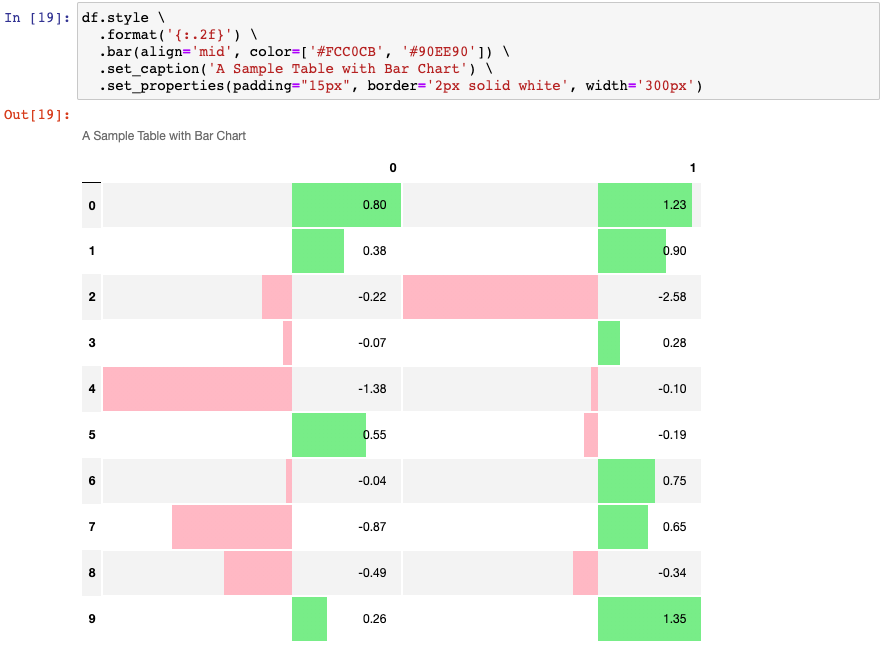
Task: Click the pink bar showing -0.87
Action: [230, 526]
